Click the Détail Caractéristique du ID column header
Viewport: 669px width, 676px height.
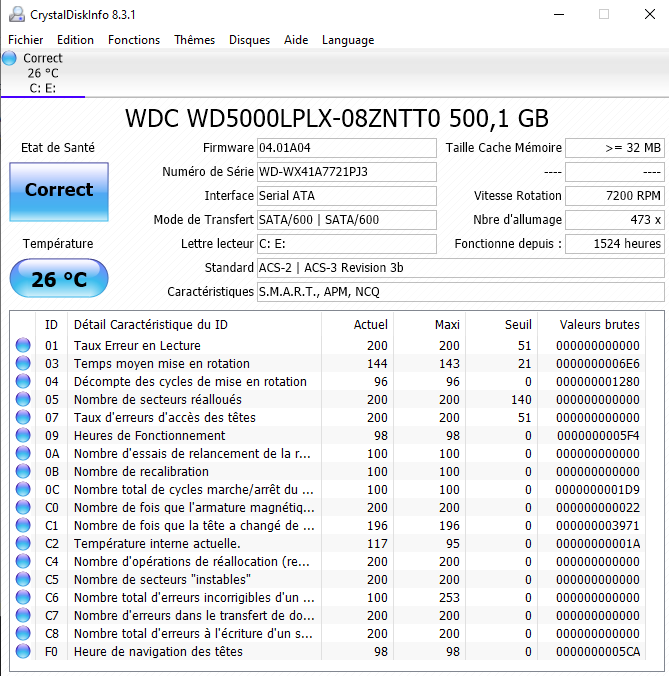click(x=194, y=325)
